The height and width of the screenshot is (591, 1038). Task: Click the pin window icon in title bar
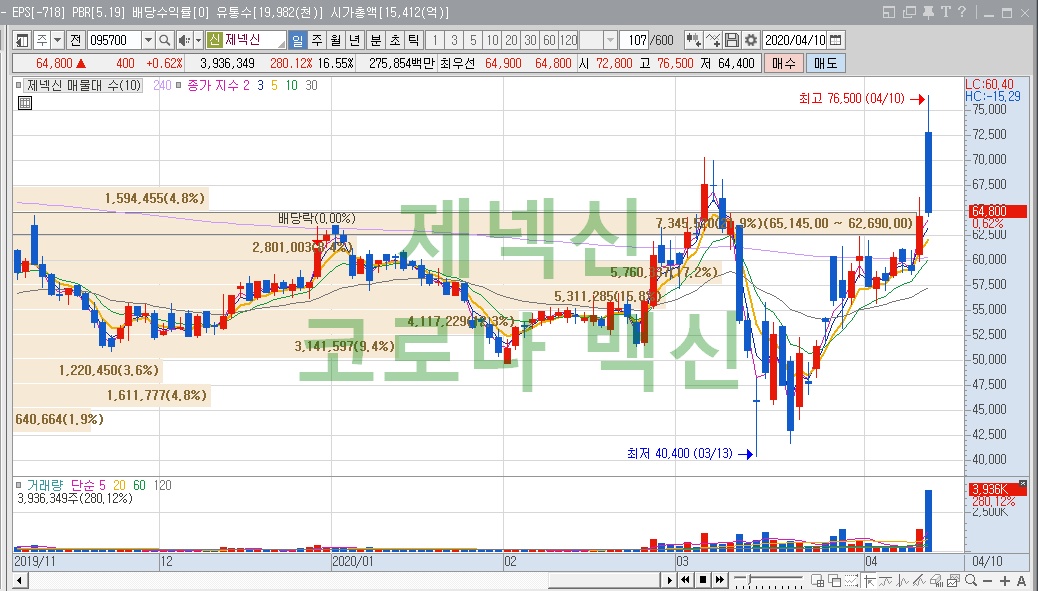928,12
